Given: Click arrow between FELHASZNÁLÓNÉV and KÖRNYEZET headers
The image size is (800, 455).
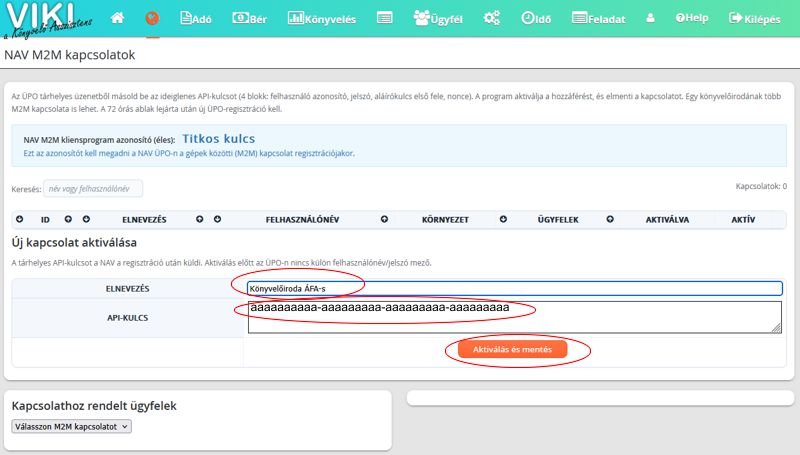Looking at the screenshot, I should point(384,219).
